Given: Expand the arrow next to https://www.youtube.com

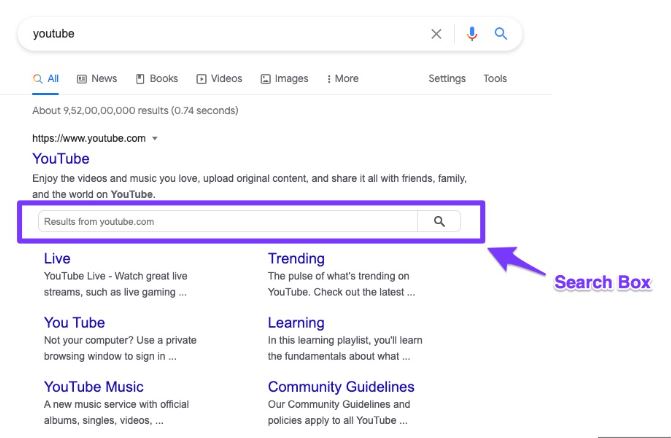Looking at the screenshot, I should 155,139.
